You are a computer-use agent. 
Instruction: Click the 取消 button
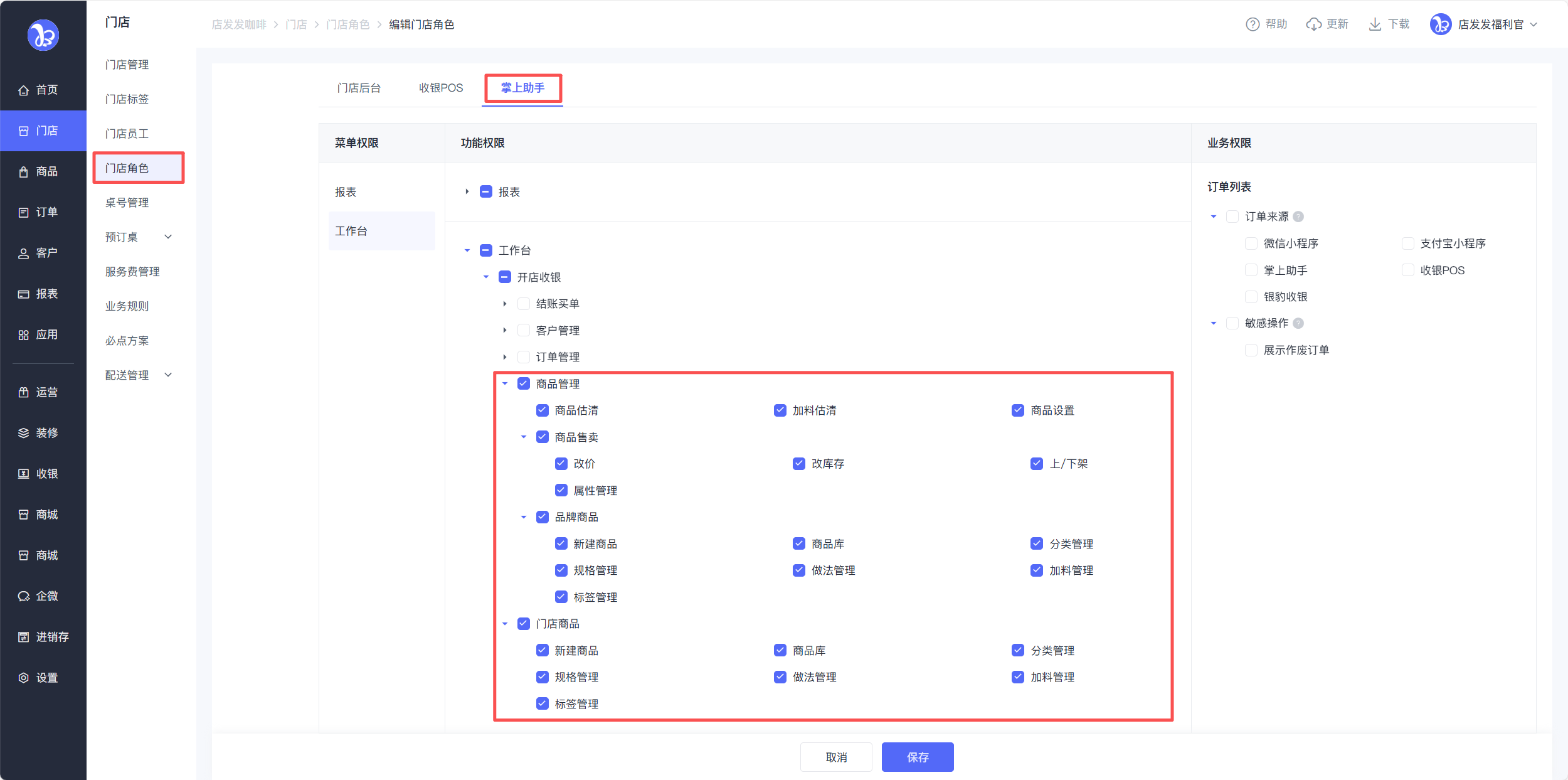[x=835, y=757]
